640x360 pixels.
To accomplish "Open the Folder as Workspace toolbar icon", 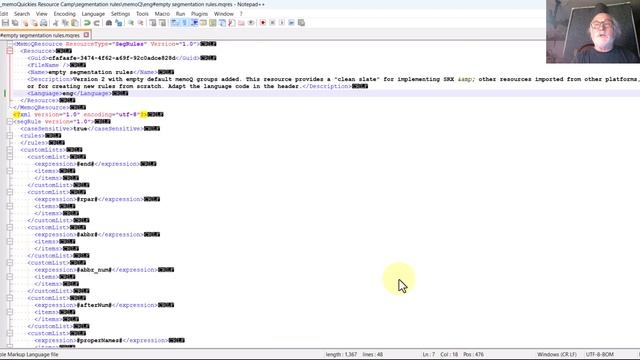I will coord(241,23).
